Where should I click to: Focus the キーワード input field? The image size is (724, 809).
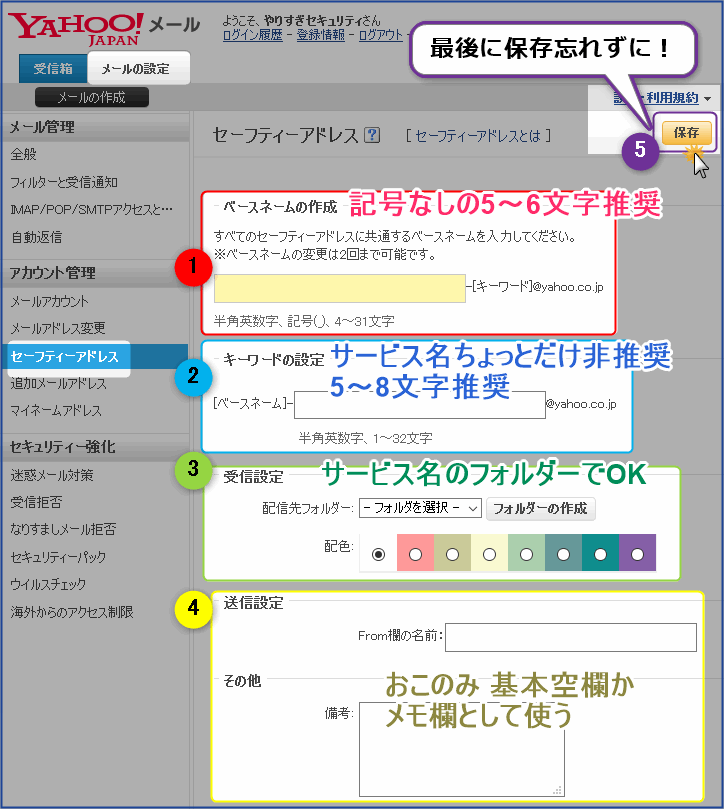point(420,404)
